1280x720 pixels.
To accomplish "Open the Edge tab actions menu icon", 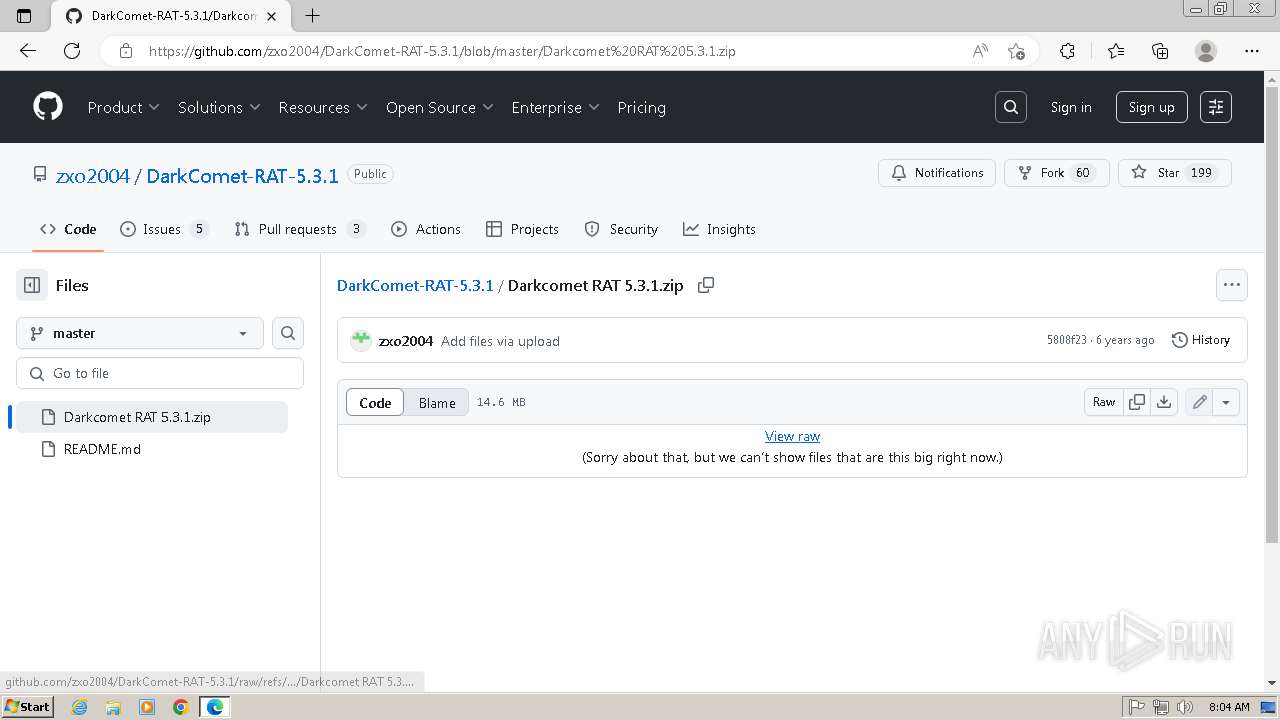I will pos(25,15).
